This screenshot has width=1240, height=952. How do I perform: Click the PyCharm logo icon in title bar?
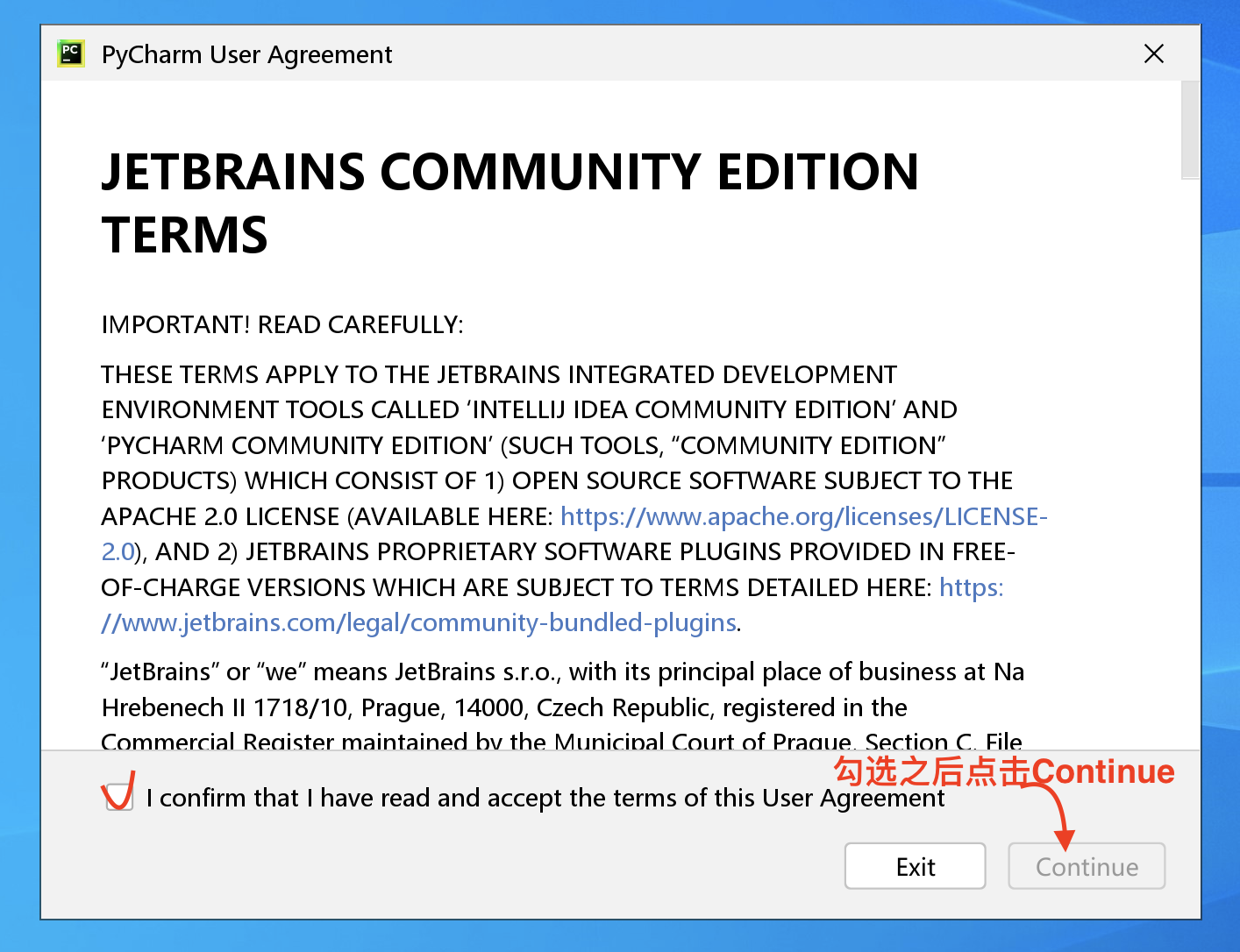(x=71, y=54)
